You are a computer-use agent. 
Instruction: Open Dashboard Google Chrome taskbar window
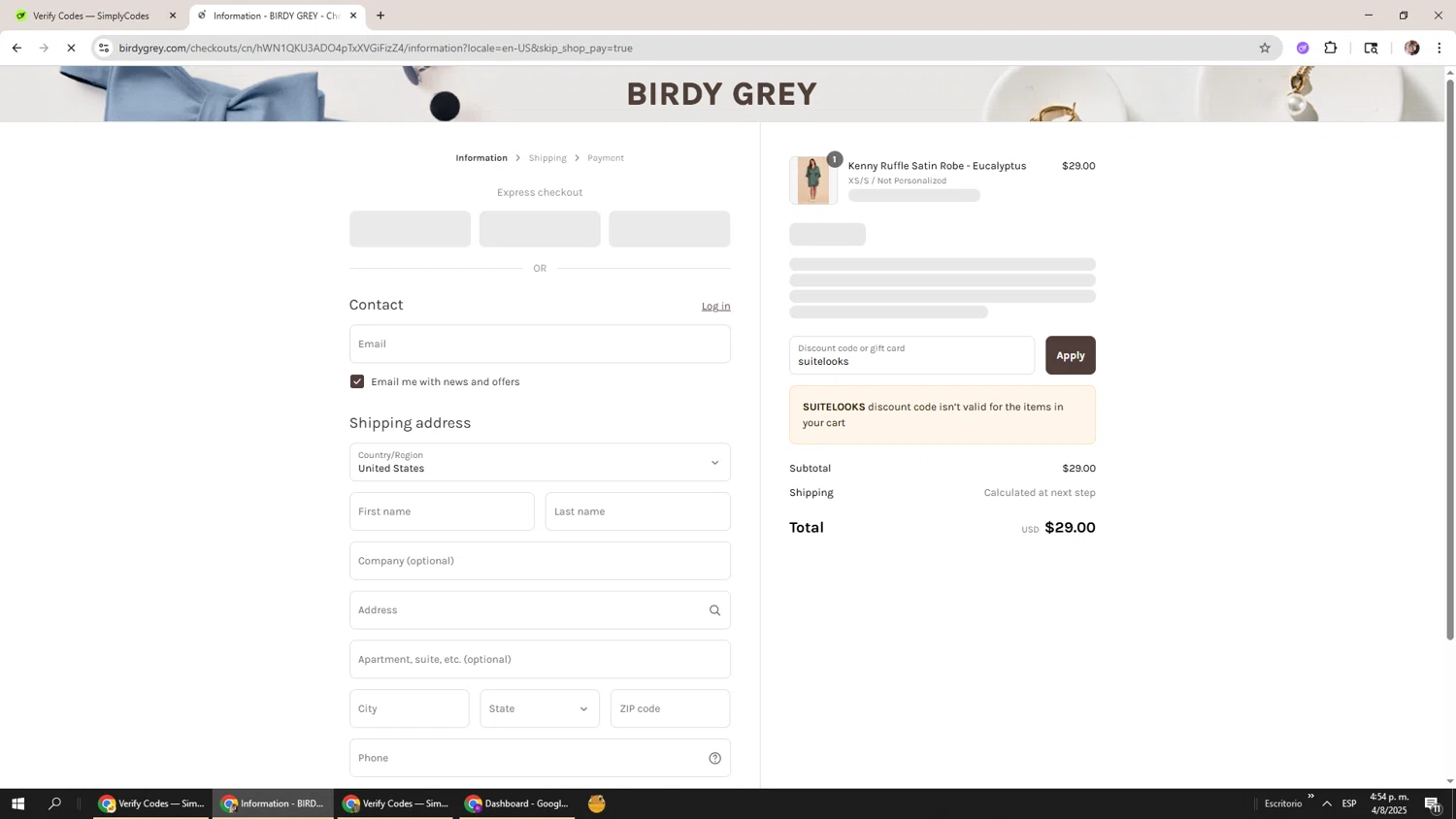click(517, 803)
